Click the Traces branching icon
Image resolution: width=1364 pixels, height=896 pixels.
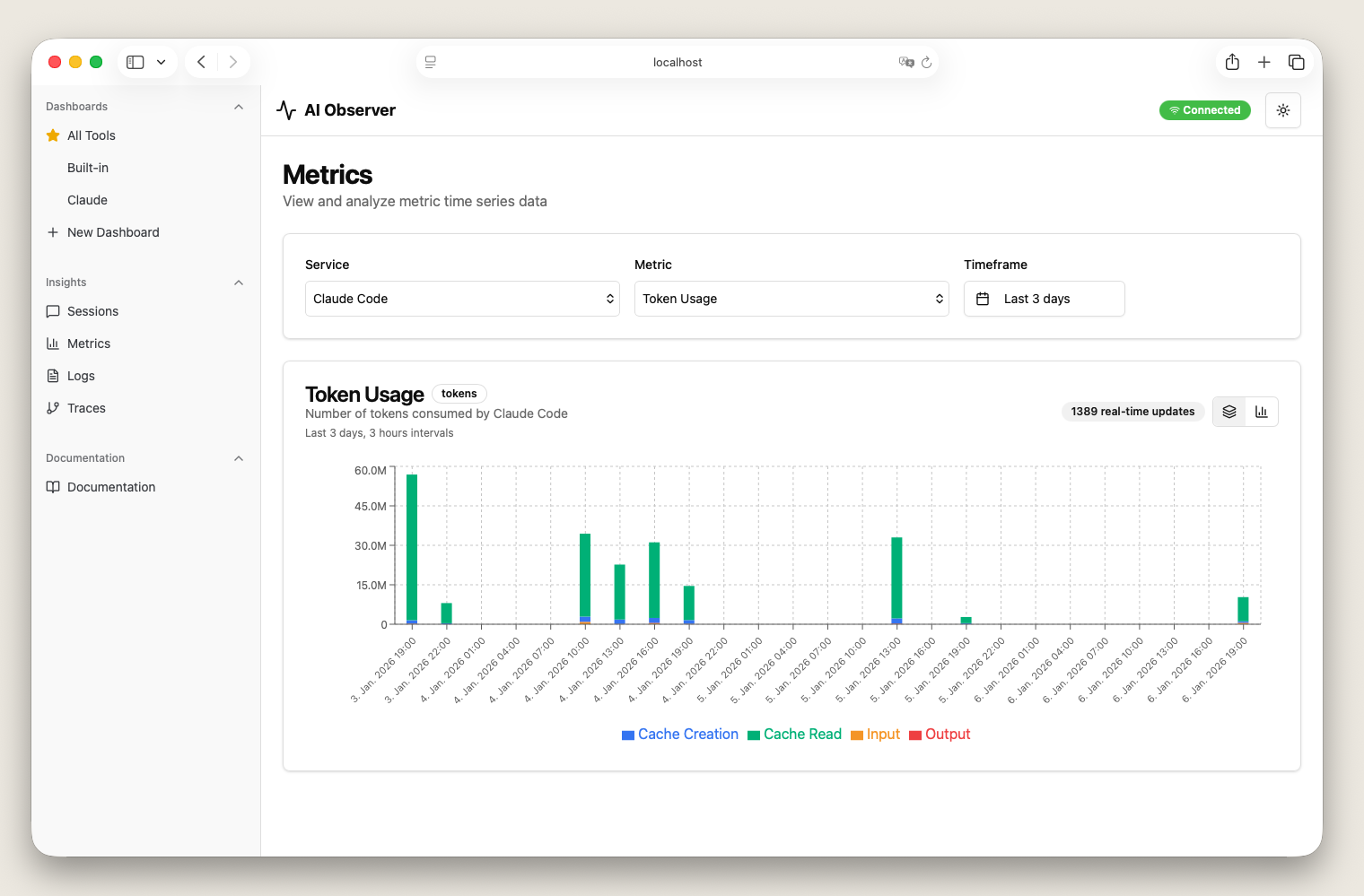point(54,408)
